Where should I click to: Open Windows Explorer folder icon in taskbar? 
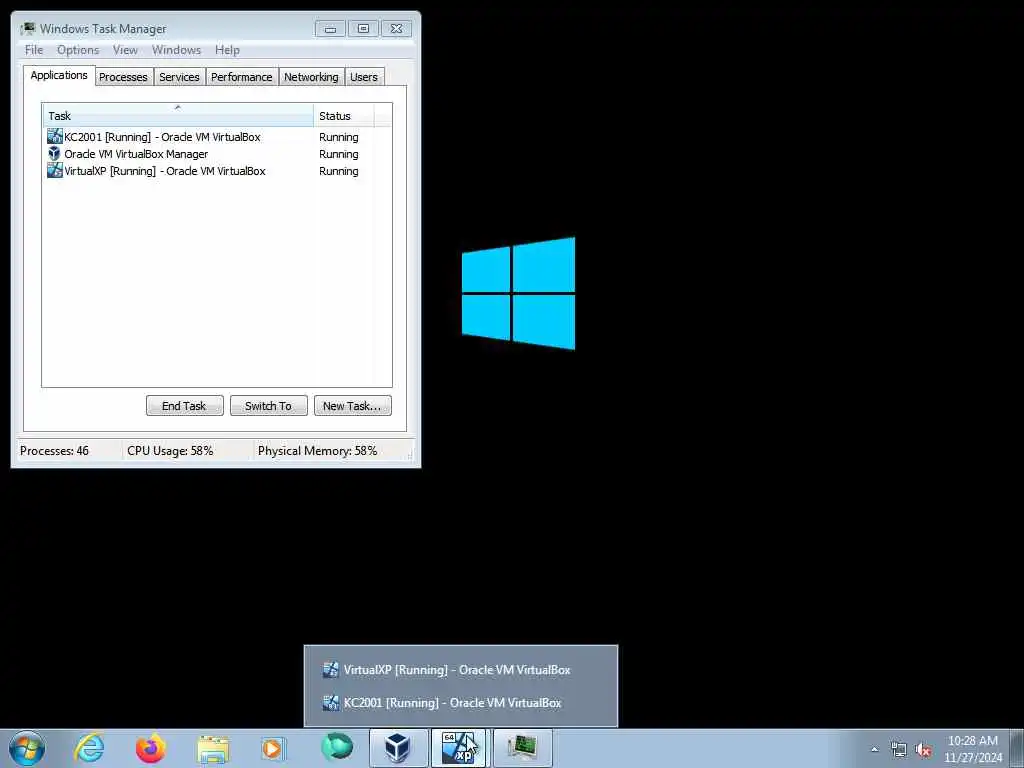coord(213,748)
